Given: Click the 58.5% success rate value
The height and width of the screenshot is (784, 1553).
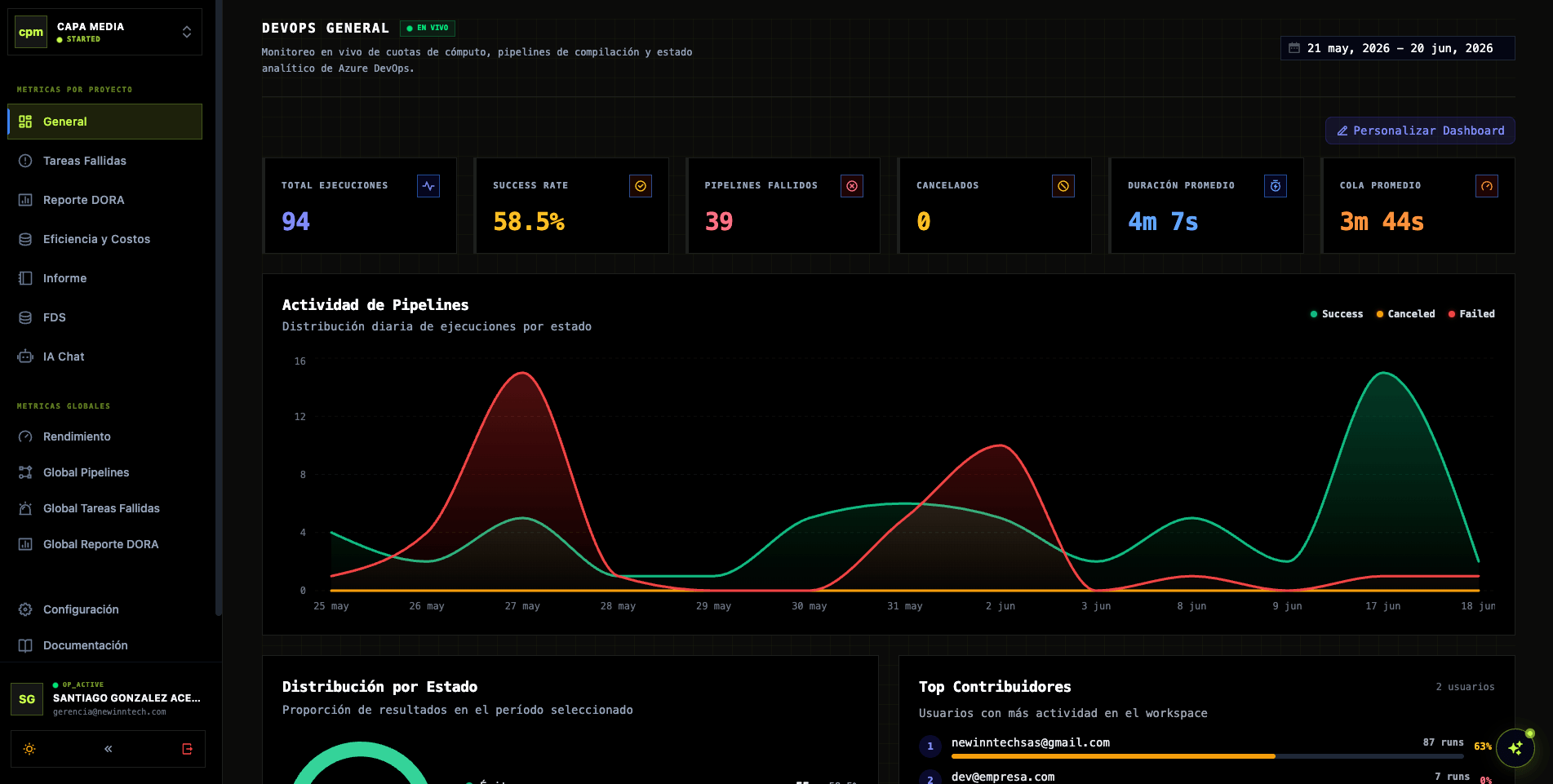Looking at the screenshot, I should [x=529, y=222].
